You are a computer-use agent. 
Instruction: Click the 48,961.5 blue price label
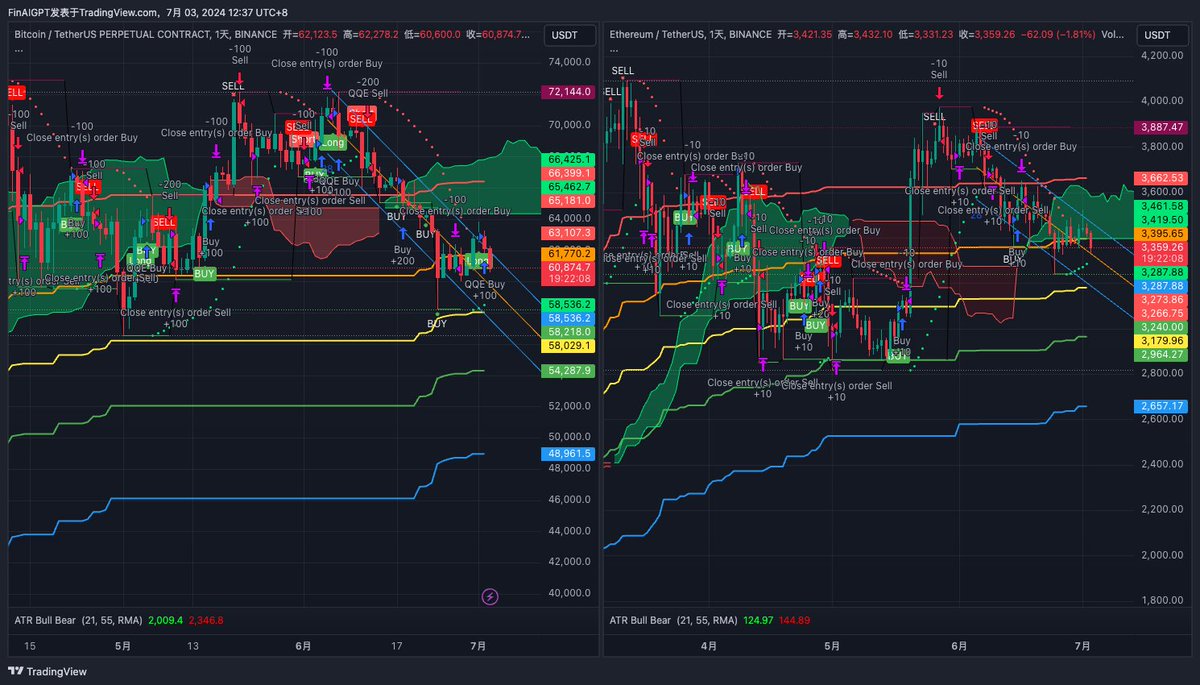click(x=568, y=453)
